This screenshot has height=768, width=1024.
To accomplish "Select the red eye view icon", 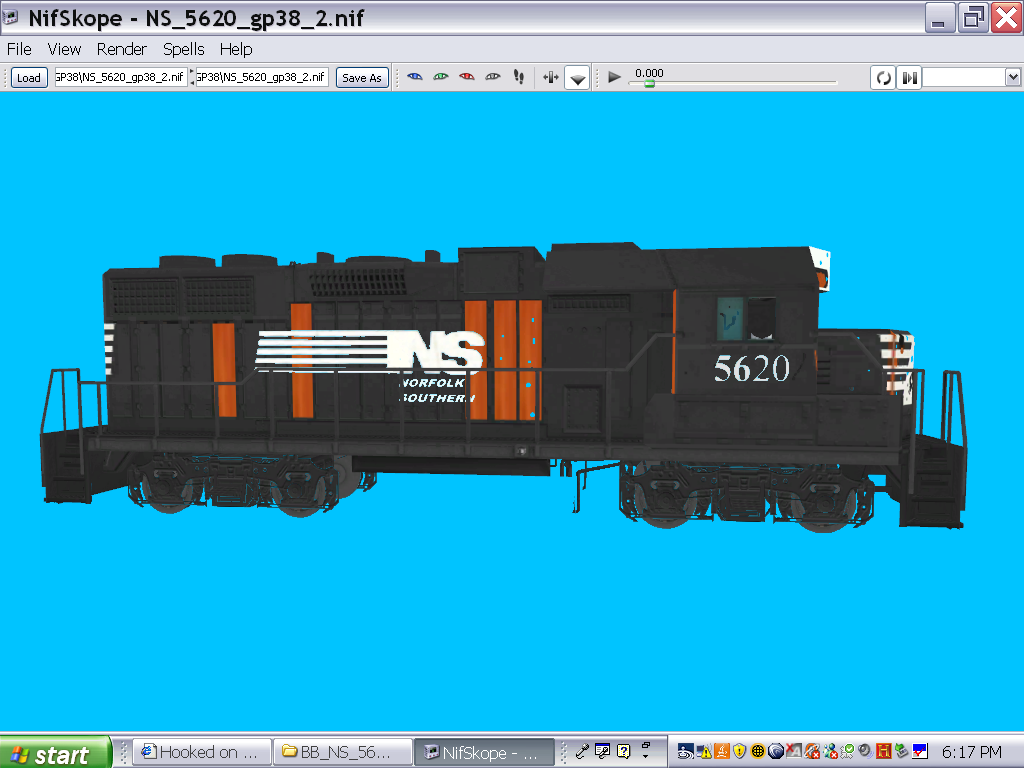I will [x=466, y=77].
